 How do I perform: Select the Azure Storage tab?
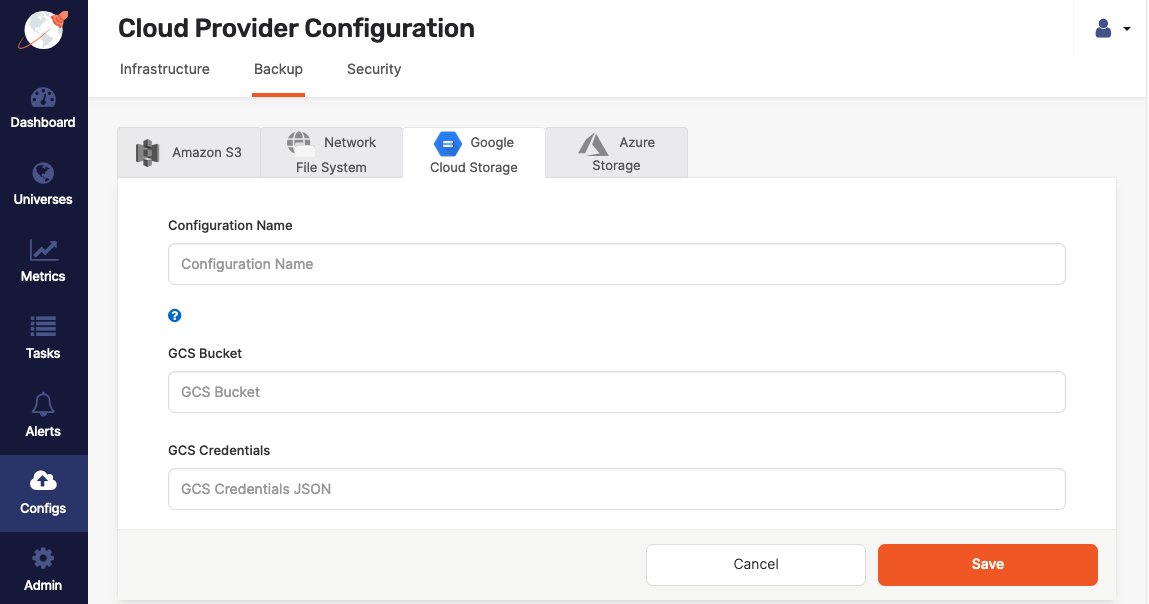pyautogui.click(x=616, y=154)
